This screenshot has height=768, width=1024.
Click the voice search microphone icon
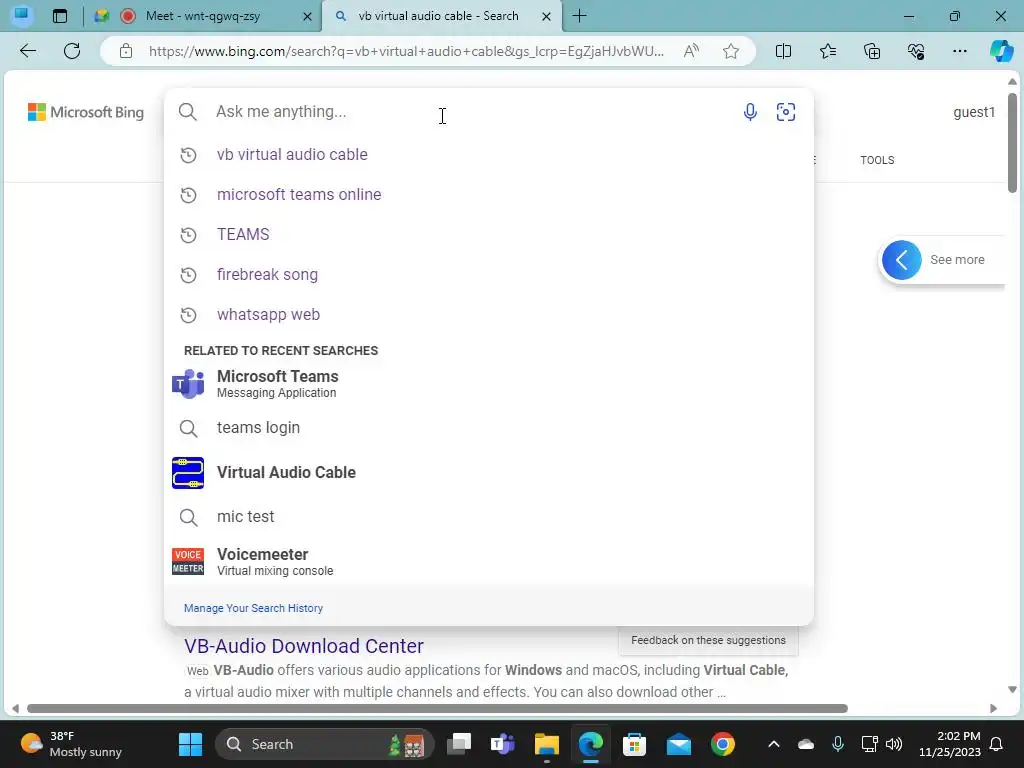point(750,112)
